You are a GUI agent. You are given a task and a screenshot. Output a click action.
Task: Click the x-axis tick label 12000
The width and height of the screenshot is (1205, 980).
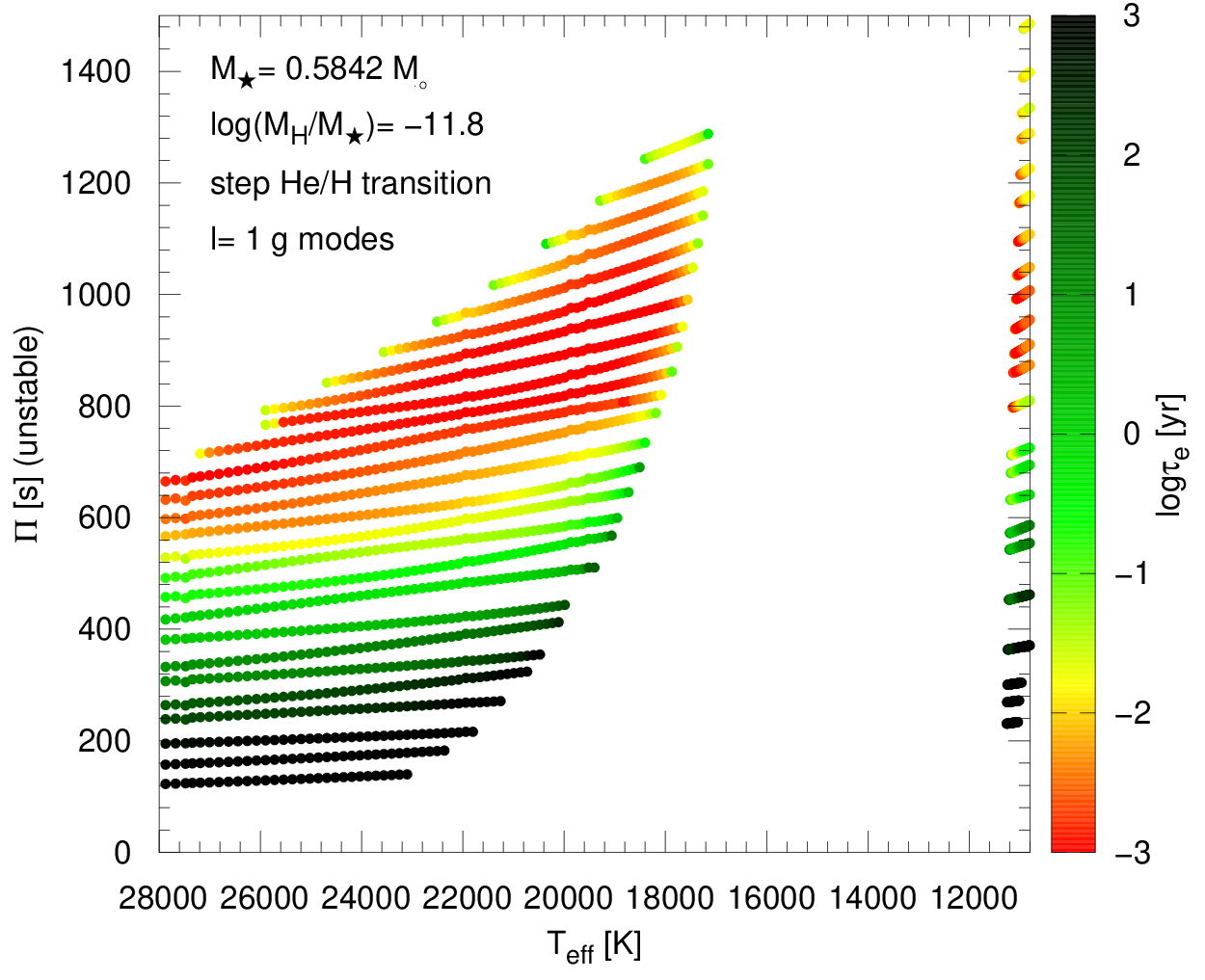[974, 899]
